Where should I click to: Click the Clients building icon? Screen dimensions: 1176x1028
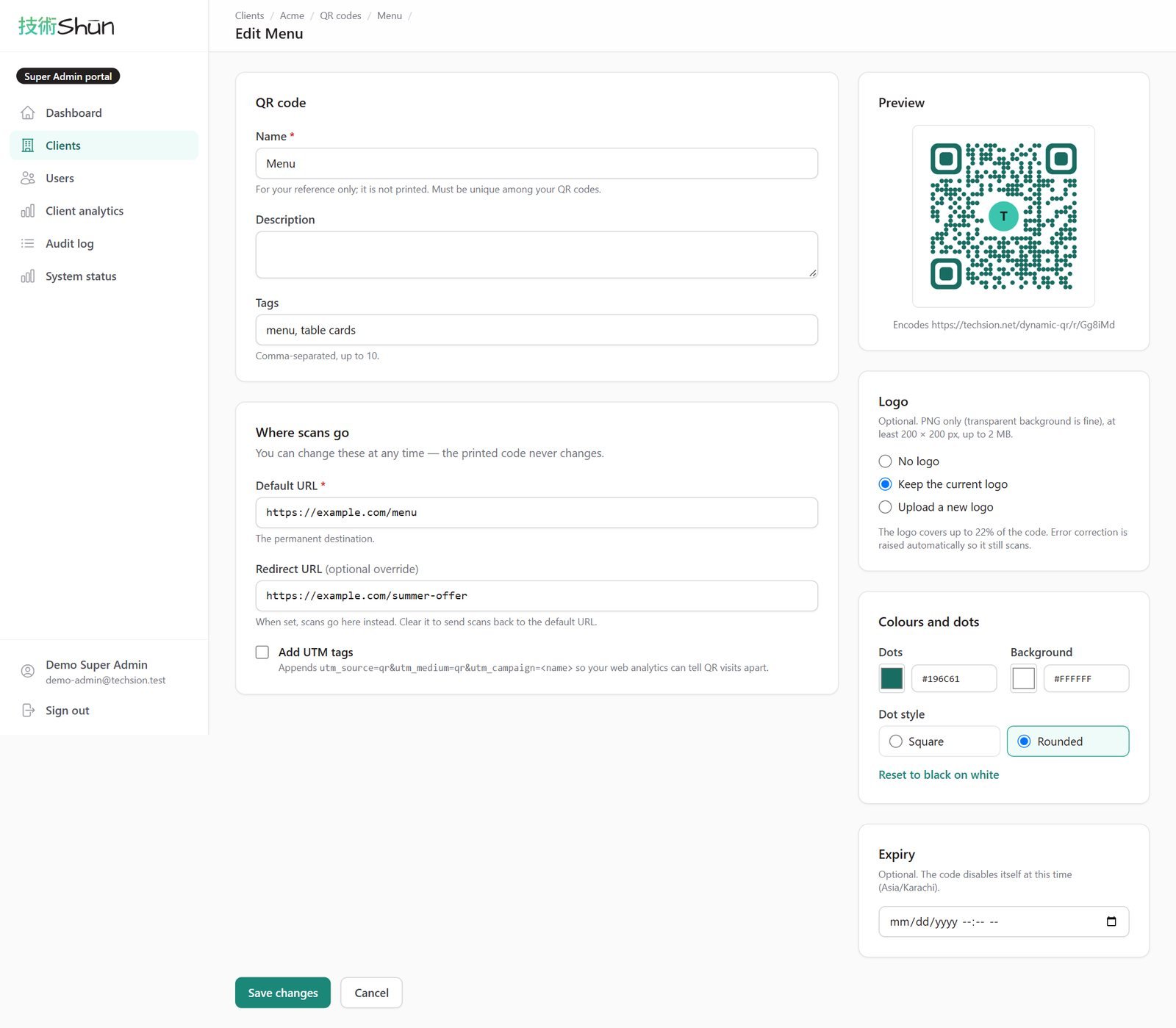click(28, 145)
